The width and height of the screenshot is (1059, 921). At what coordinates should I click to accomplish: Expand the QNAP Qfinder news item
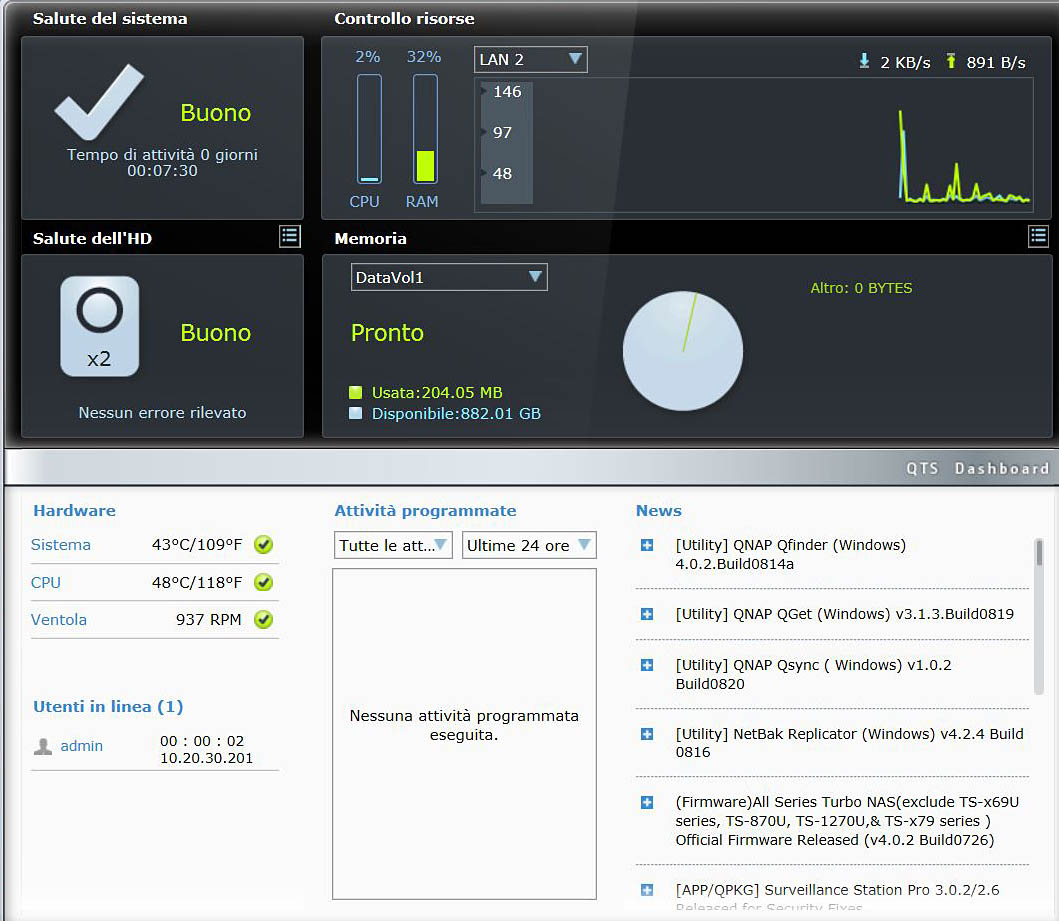(647, 545)
